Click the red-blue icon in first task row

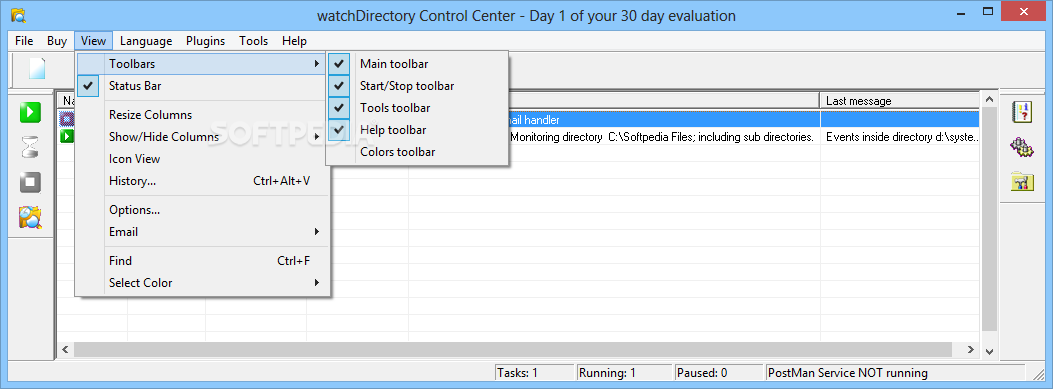coord(67,120)
